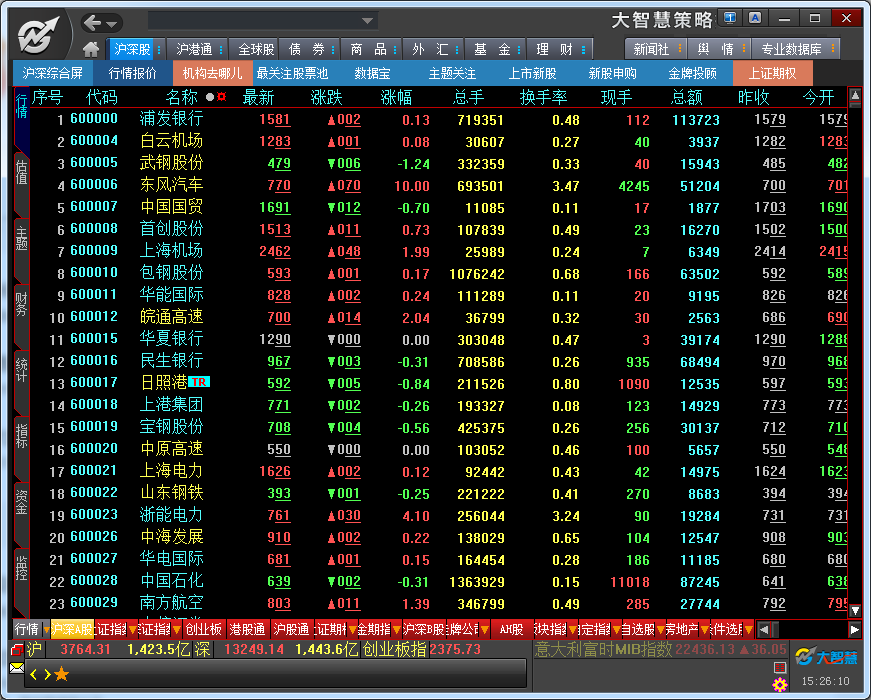The width and height of the screenshot is (871, 700).
Task: Open settings with the yellow gear icon
Action: click(780, 684)
